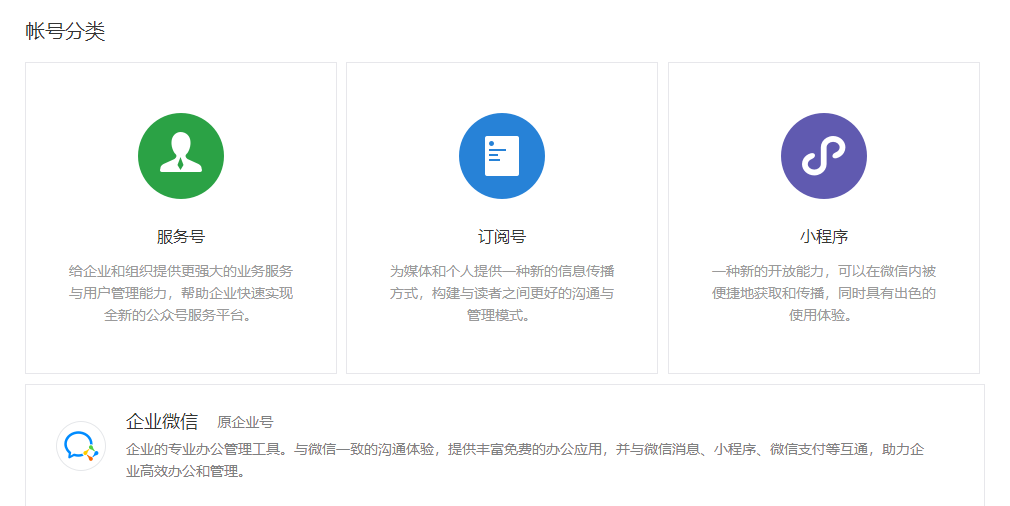1010x506 pixels.
Task: Click the blue 订阅号 document icon
Action: coord(502,156)
